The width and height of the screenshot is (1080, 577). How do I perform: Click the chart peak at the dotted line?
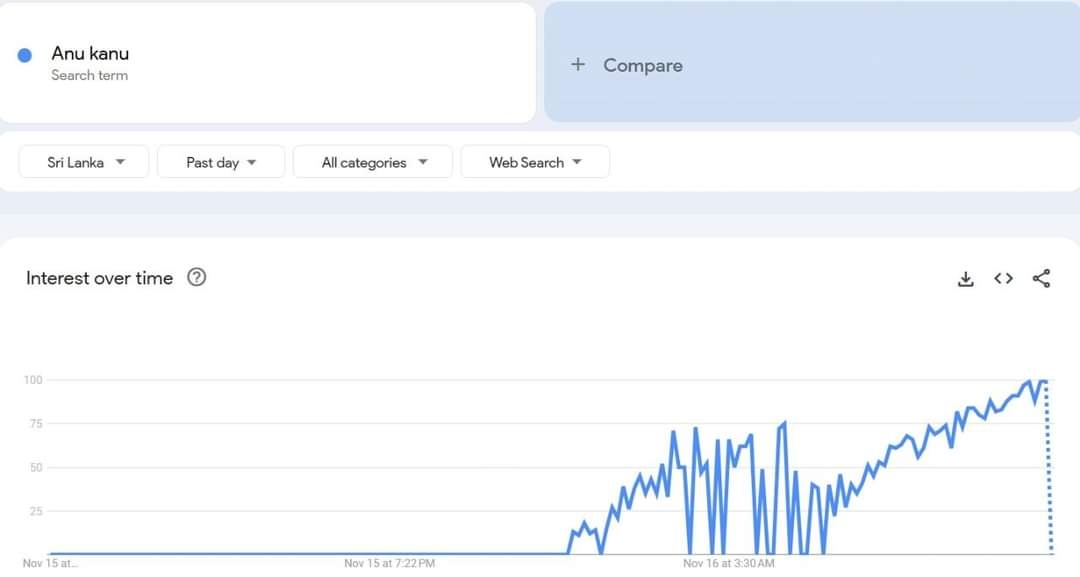click(1046, 381)
